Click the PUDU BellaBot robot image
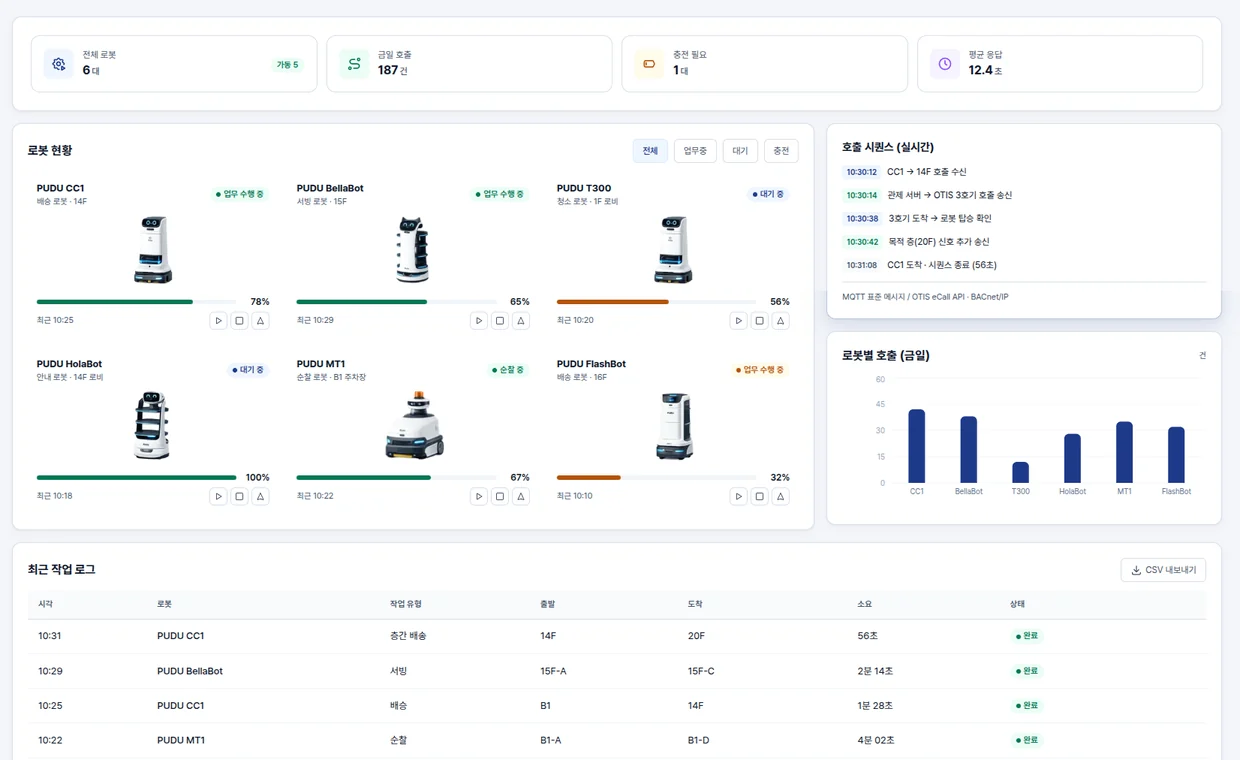This screenshot has width=1240, height=760. tap(413, 249)
